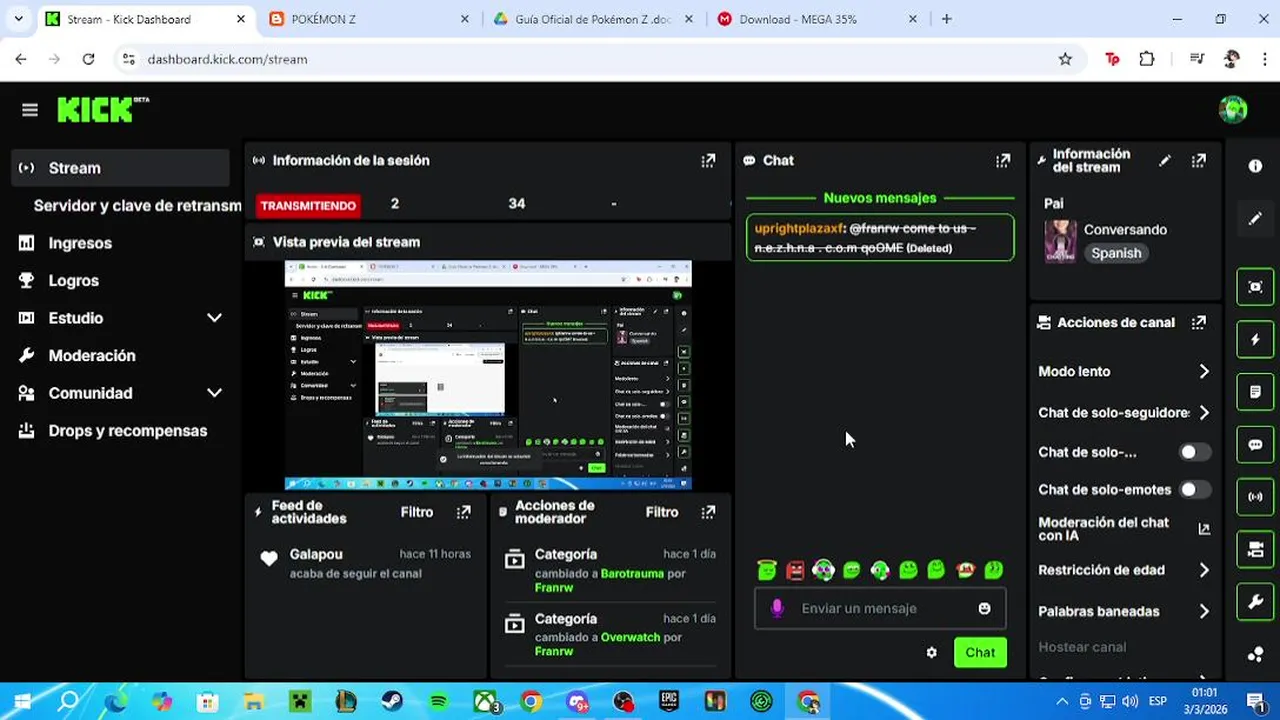
Task: Toggle the Chat de solo-... switch
Action: tap(1194, 452)
